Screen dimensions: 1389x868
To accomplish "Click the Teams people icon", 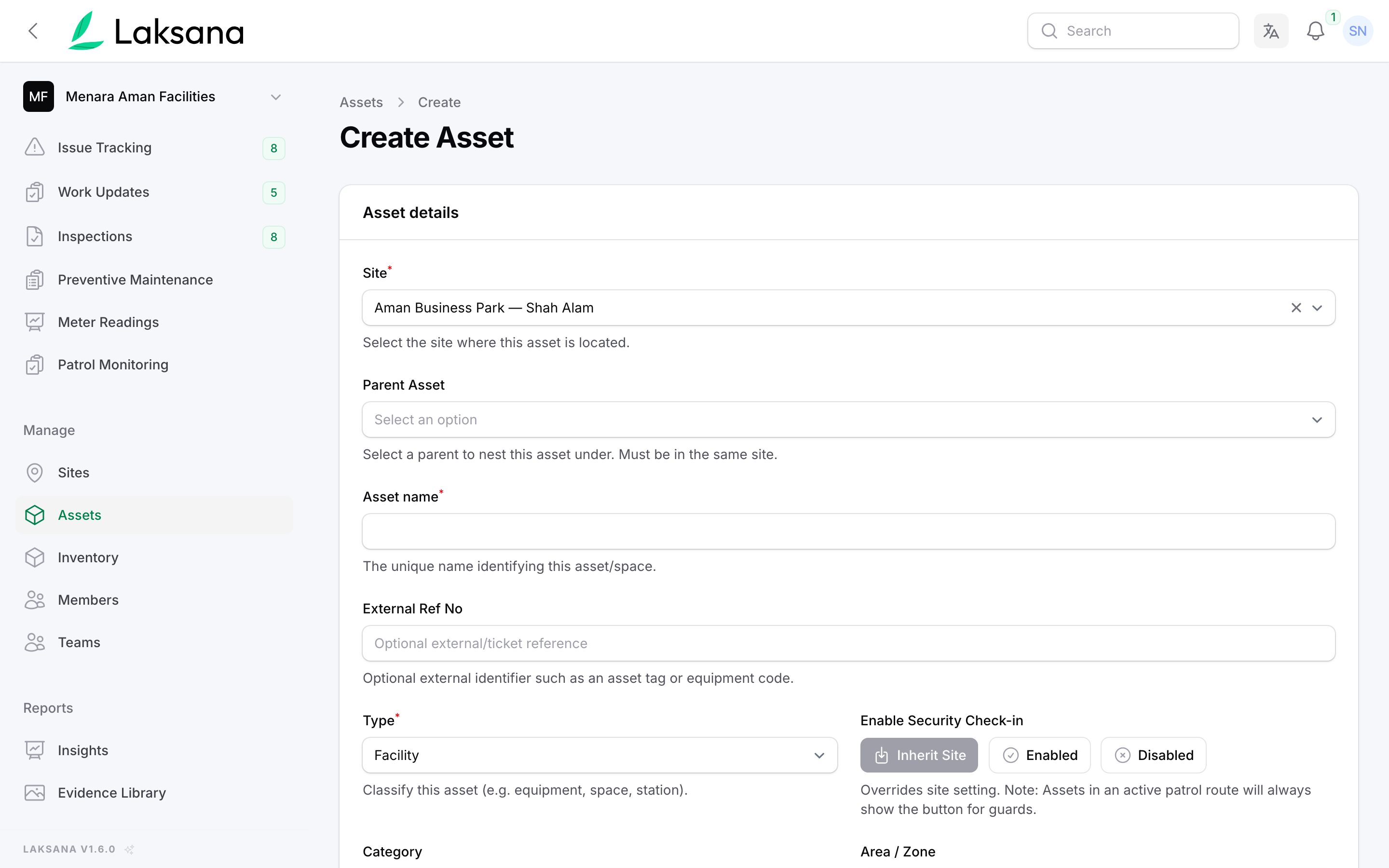I will (34, 642).
